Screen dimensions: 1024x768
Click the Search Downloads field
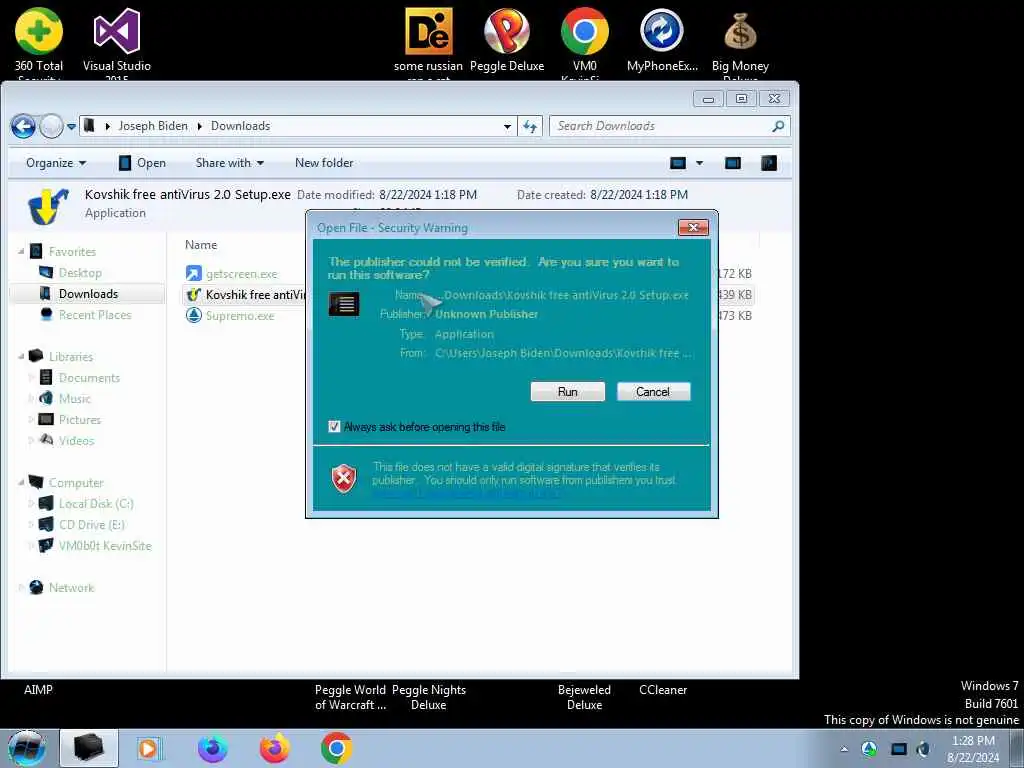click(660, 126)
